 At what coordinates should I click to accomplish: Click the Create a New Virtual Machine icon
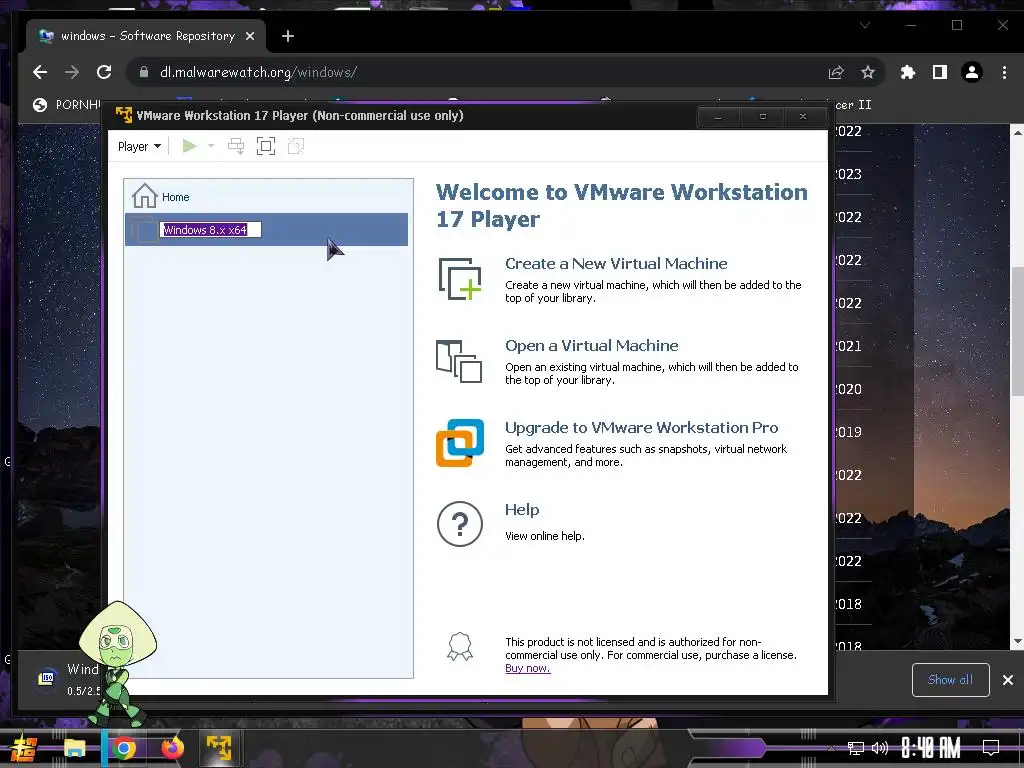coord(460,279)
